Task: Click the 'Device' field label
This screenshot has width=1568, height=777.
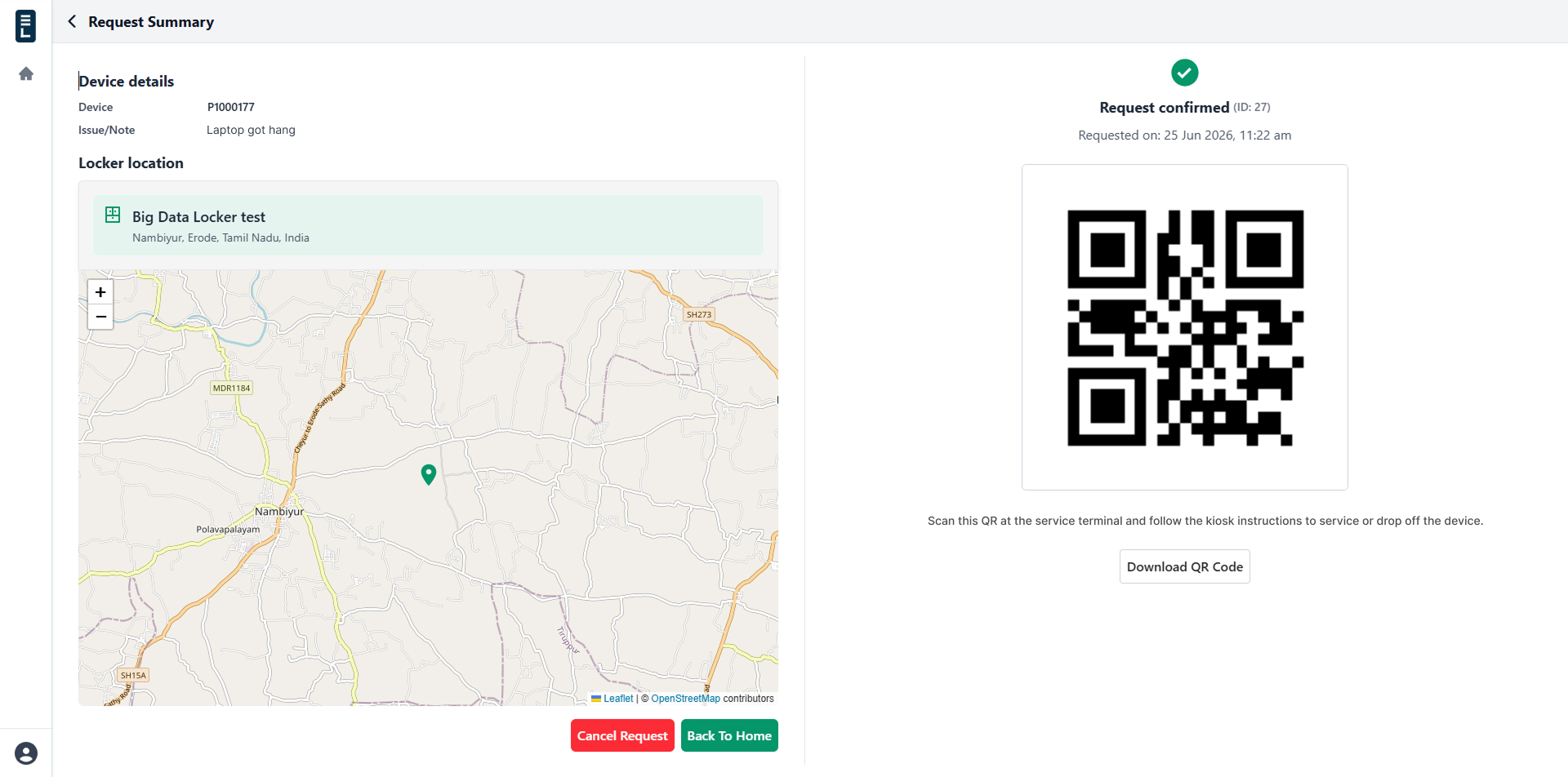Action: point(96,107)
